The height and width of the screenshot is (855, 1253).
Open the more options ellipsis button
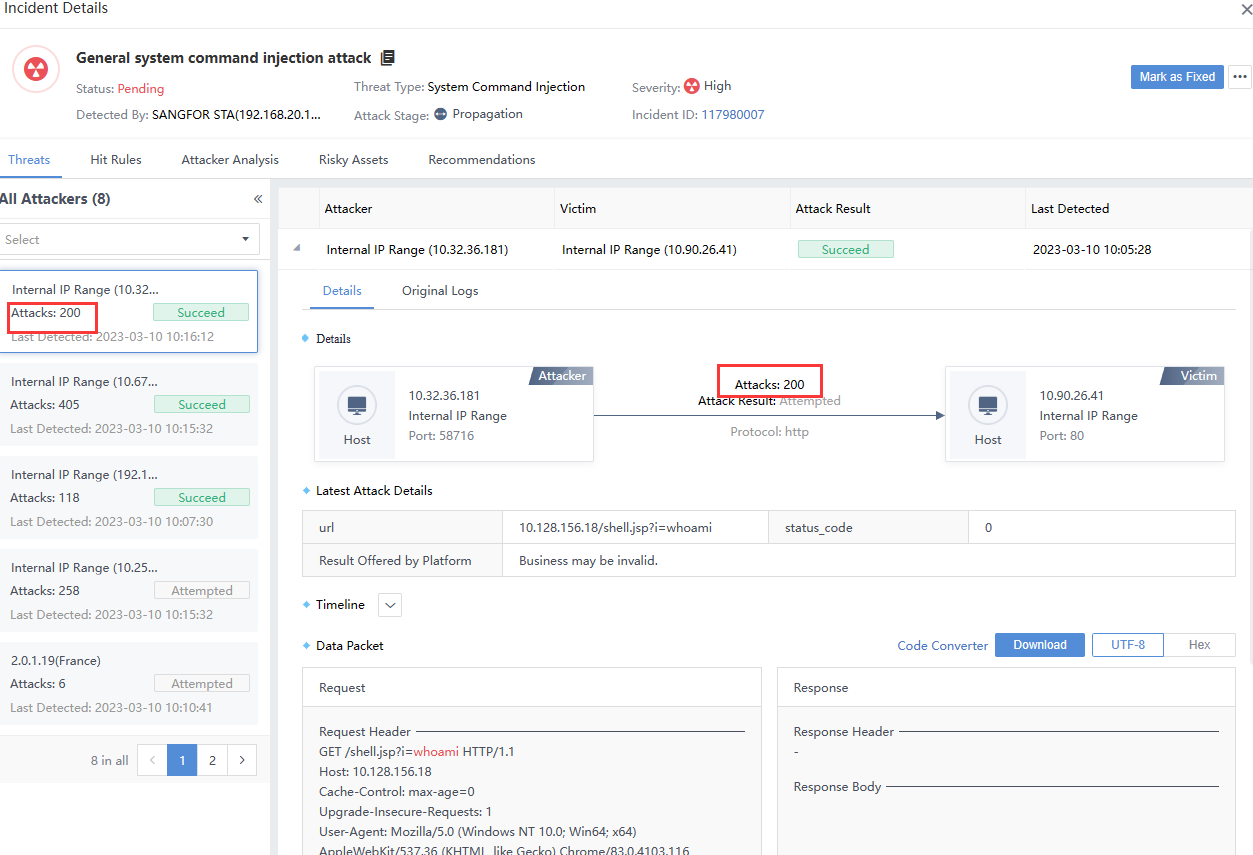1240,77
